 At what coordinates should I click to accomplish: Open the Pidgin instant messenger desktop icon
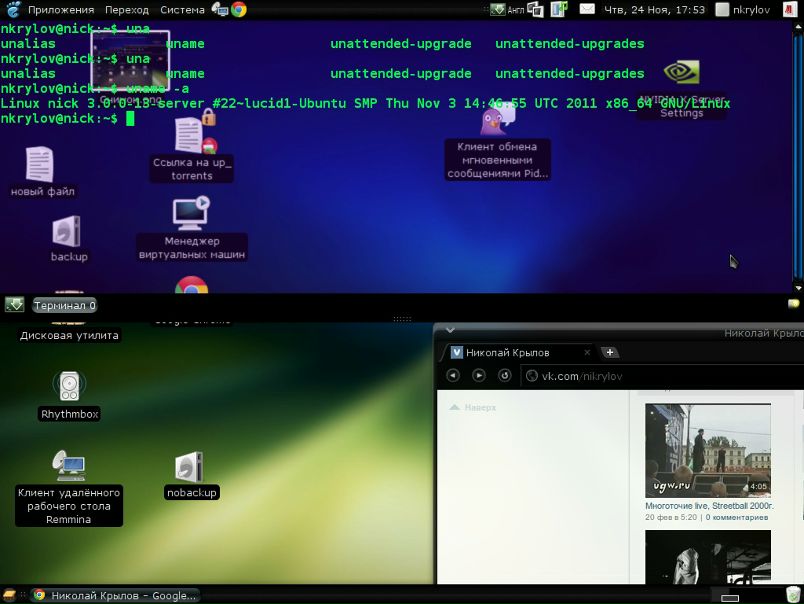click(x=496, y=122)
